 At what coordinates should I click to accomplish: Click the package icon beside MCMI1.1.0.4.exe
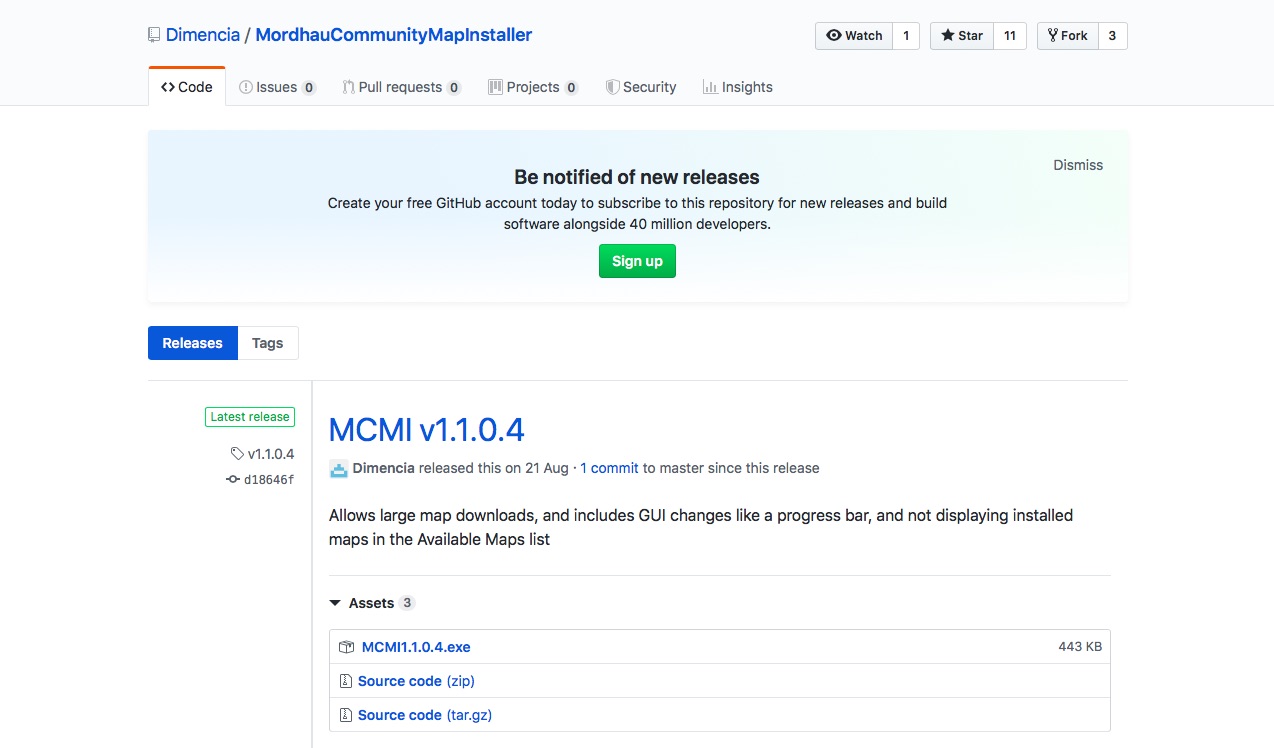pos(347,647)
